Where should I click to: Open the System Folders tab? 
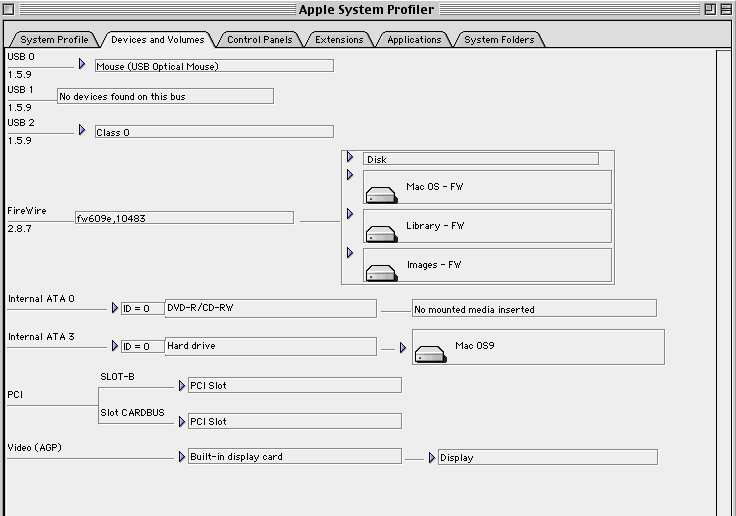click(x=499, y=39)
